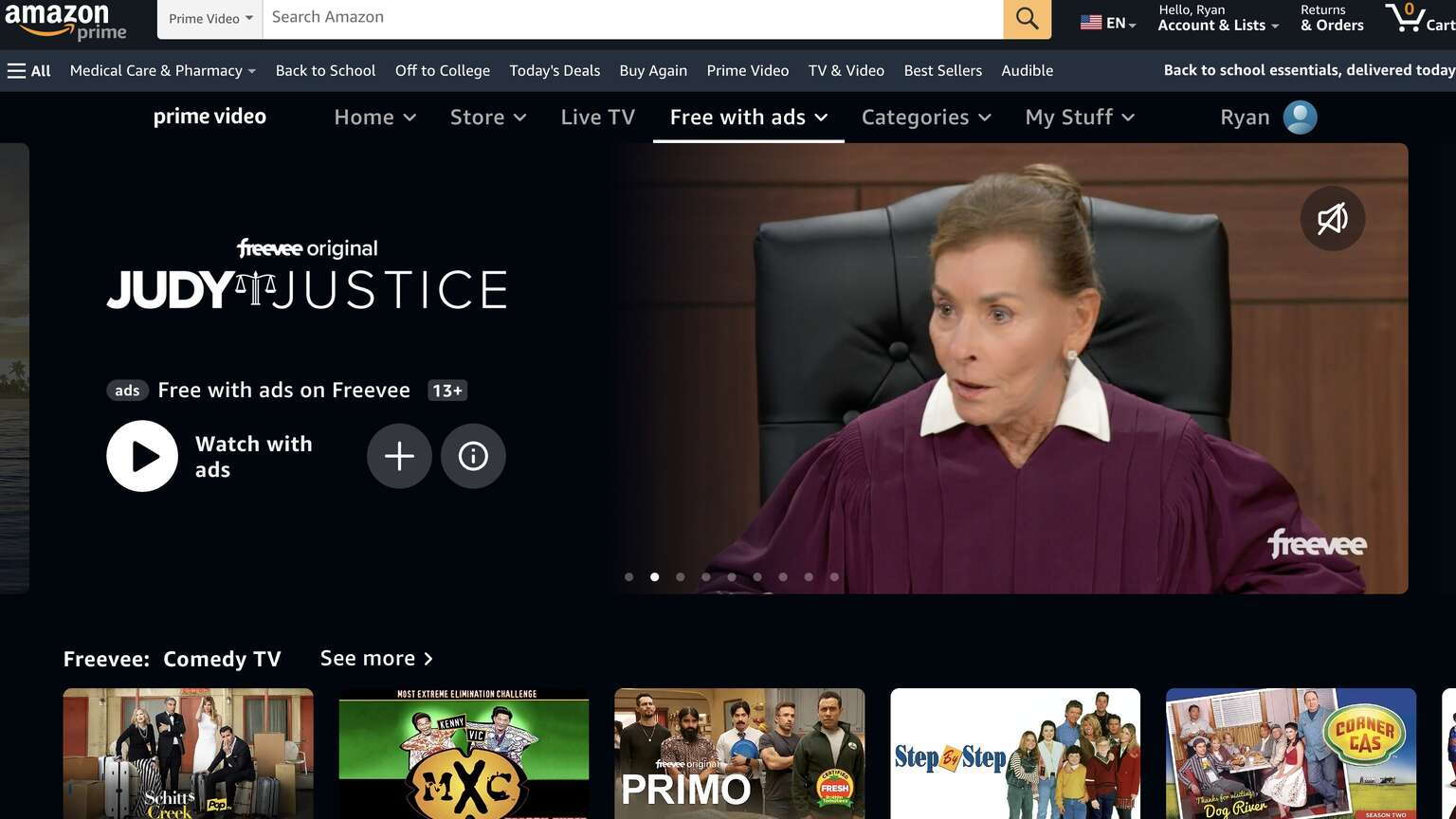Open Ryan's profile avatar menu
The image size is (1456, 819).
click(x=1300, y=117)
